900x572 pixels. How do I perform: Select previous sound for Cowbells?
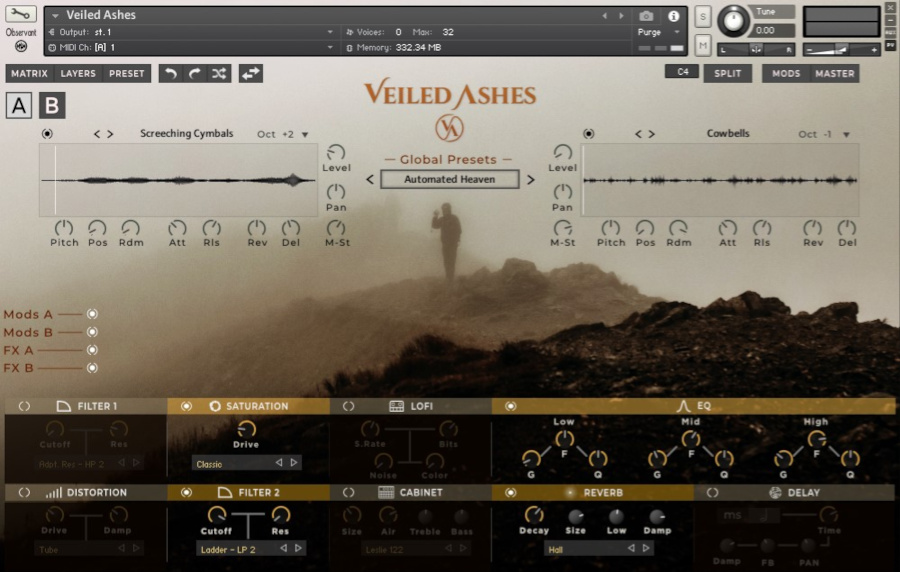click(x=638, y=134)
